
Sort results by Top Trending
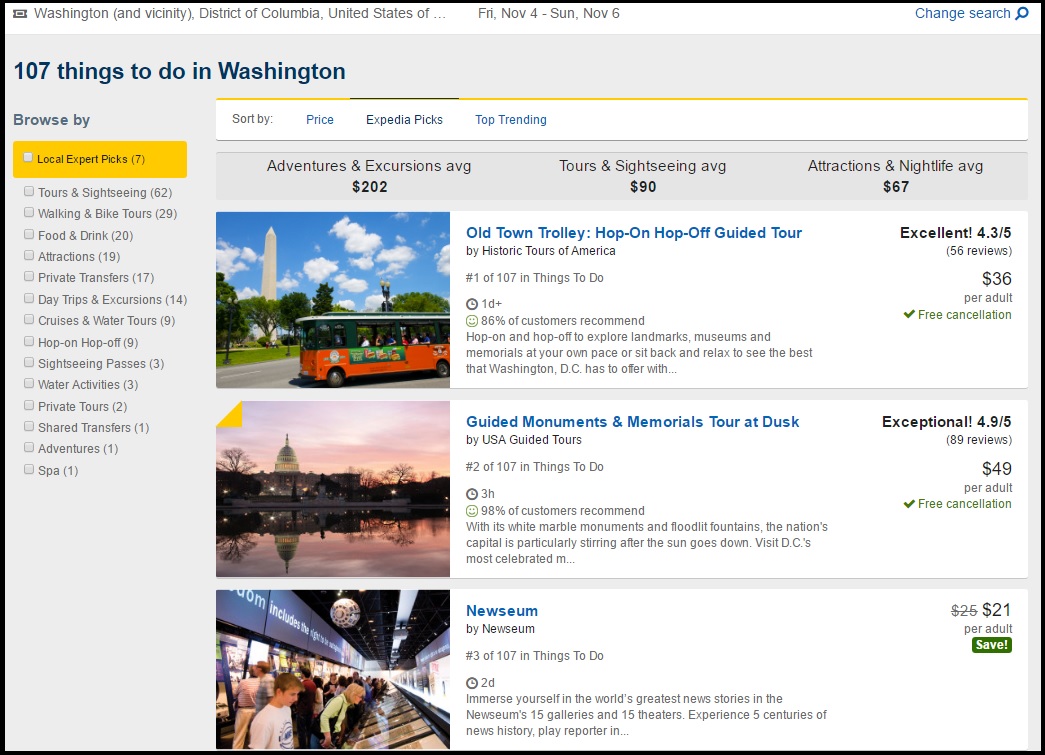click(x=510, y=119)
